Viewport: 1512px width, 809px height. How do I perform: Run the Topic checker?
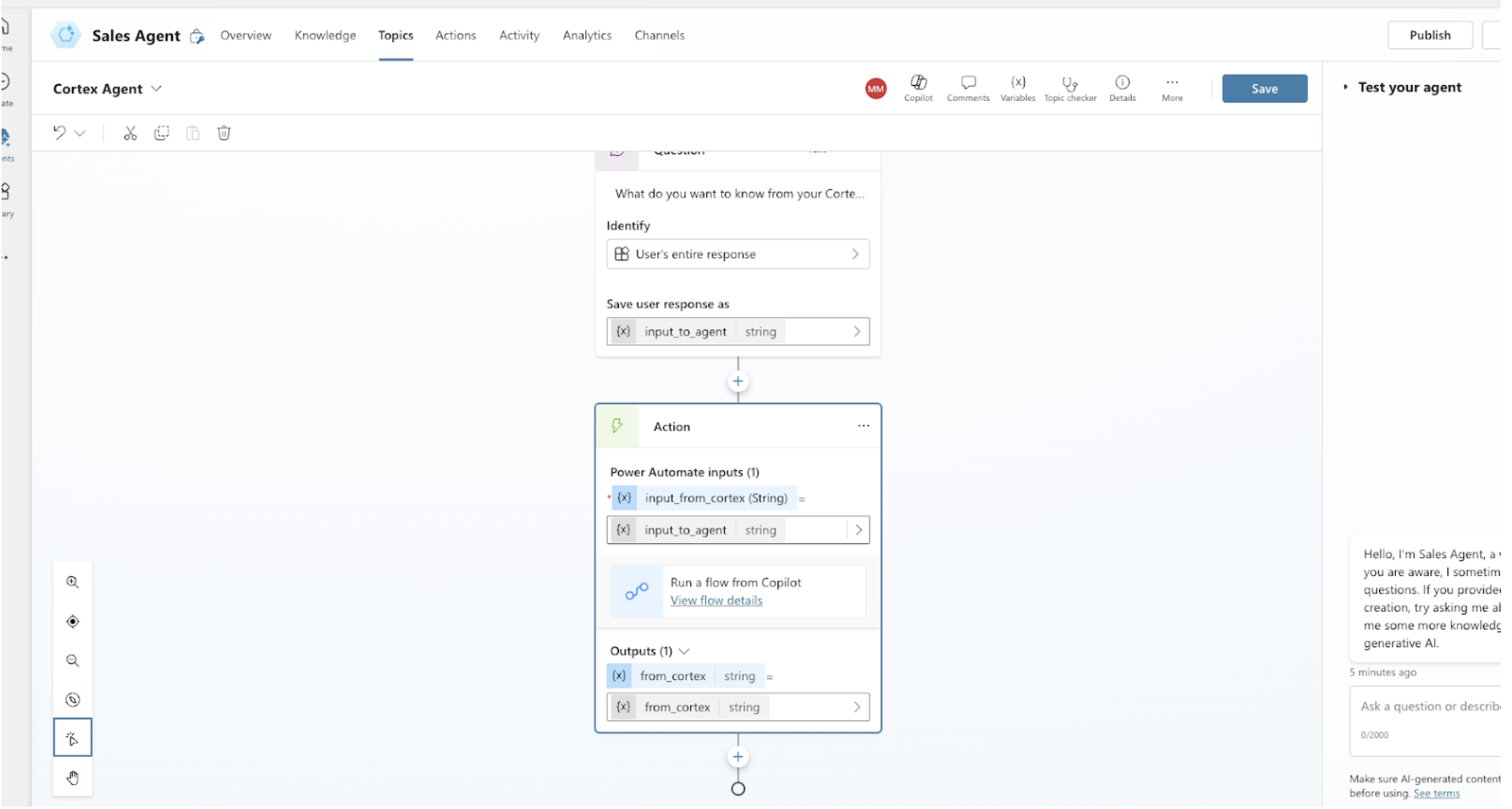[x=1070, y=88]
